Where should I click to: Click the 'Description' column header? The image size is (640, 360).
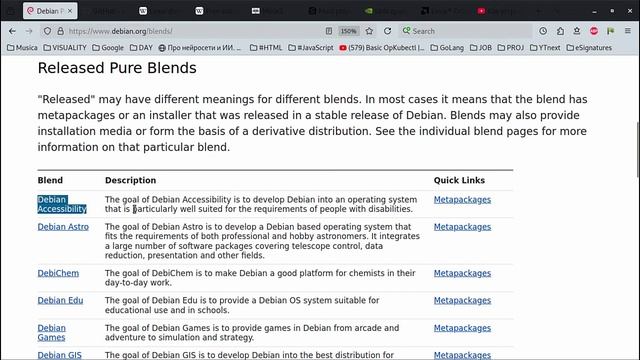click(x=131, y=180)
